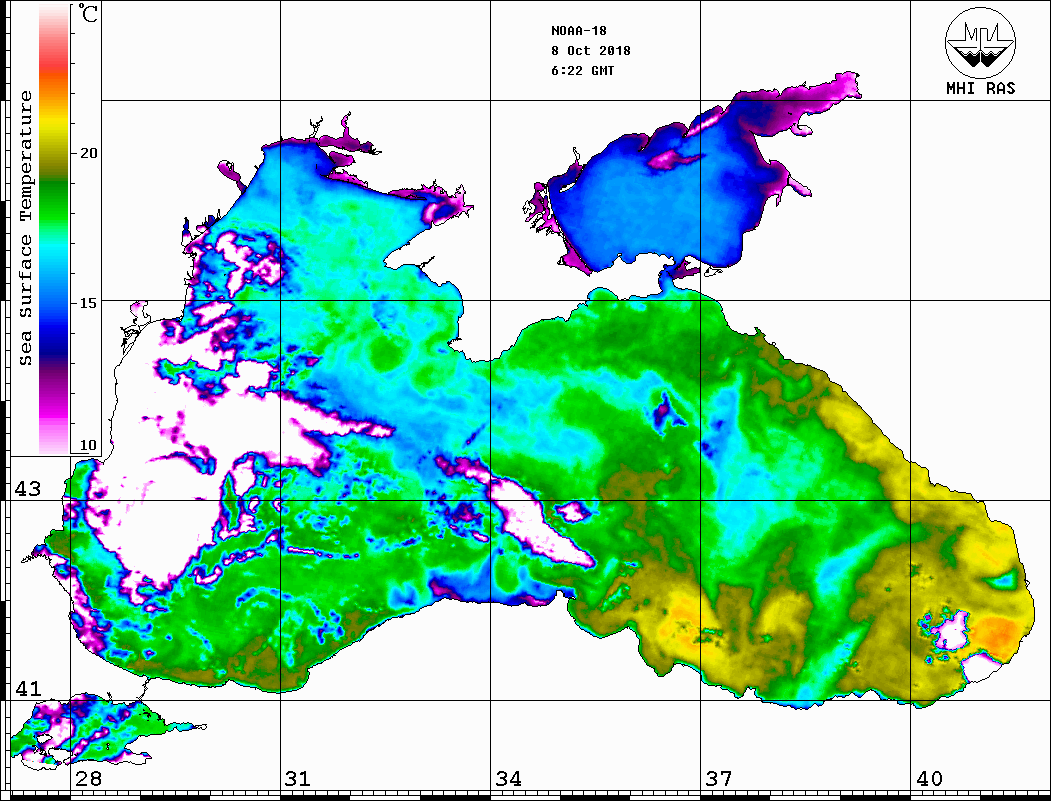Viewport: 1051px width, 801px height.
Task: Click the MHI RAS caption text
Action: [x=981, y=88]
